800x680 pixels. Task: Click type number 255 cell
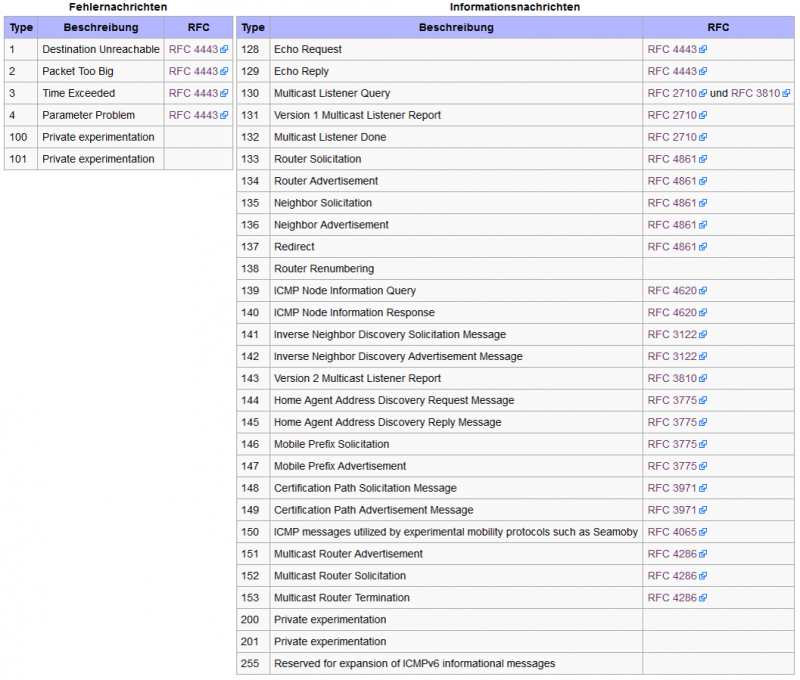(253, 664)
